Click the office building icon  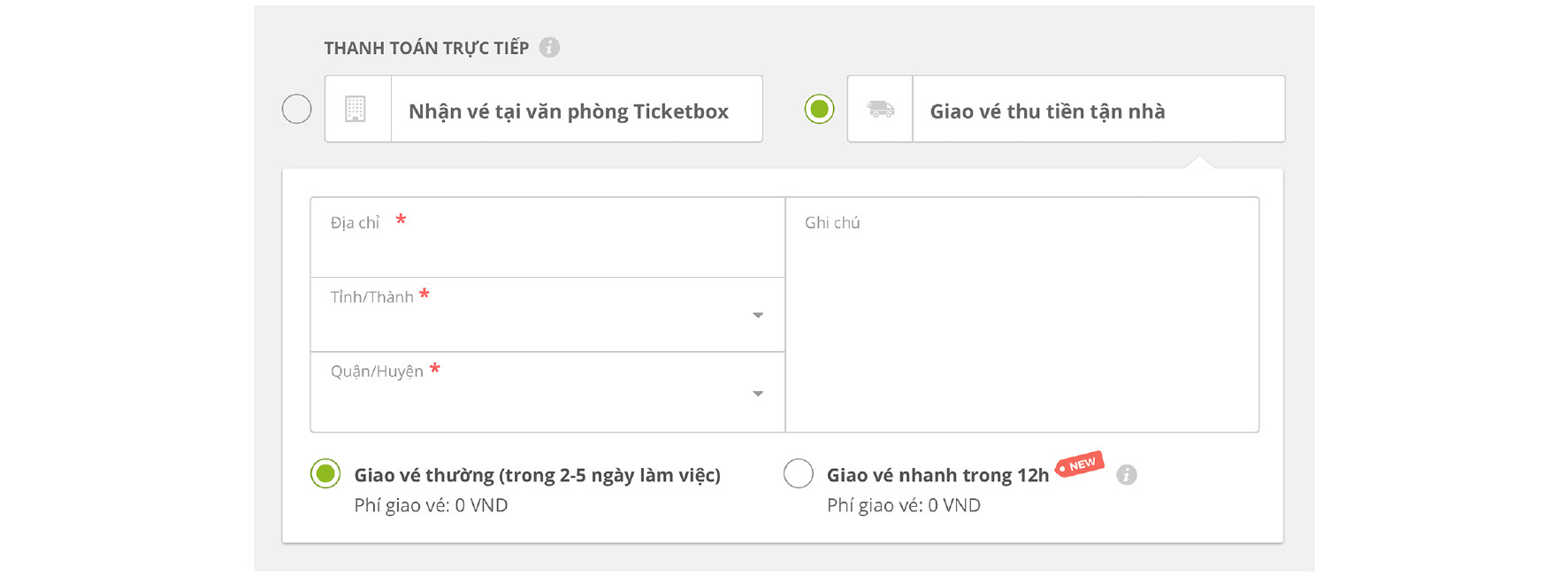[x=356, y=109]
